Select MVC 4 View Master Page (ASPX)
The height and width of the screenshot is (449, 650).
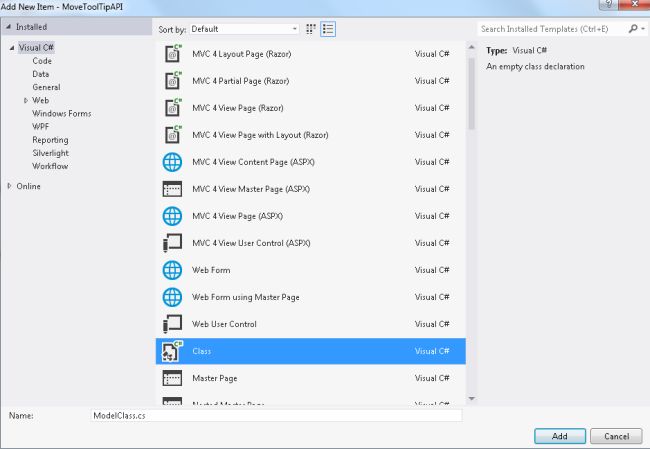(310, 189)
